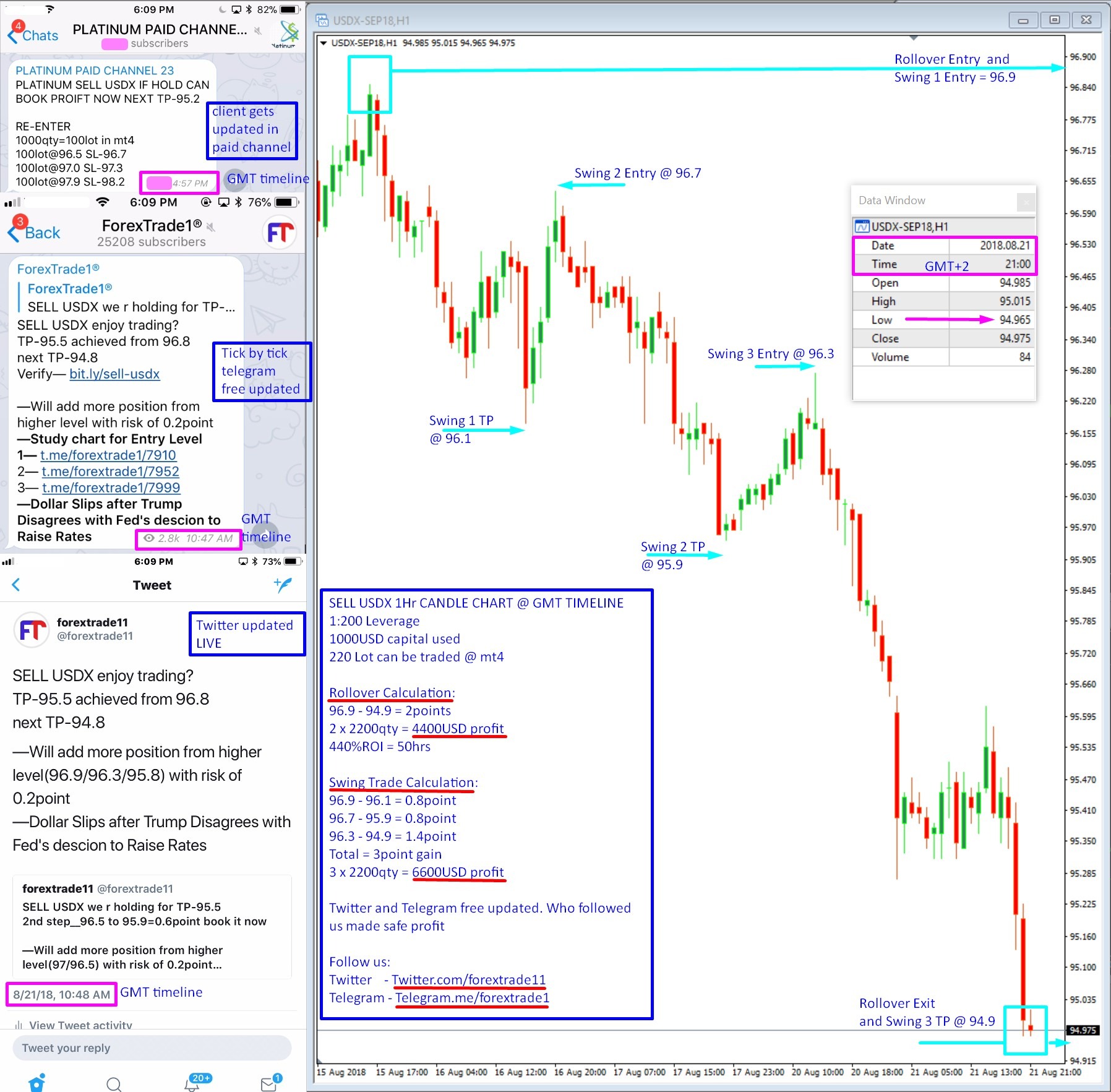This screenshot has height=1092, width=1111.
Task: Open link t.me/forextrade1/7910
Action: (108, 455)
